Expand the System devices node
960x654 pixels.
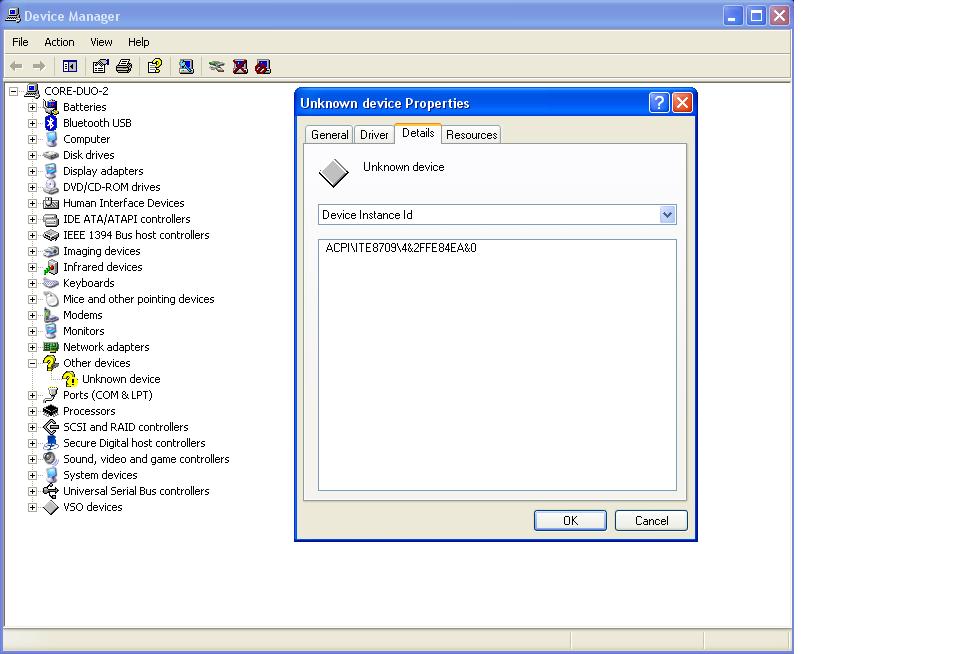(x=32, y=475)
